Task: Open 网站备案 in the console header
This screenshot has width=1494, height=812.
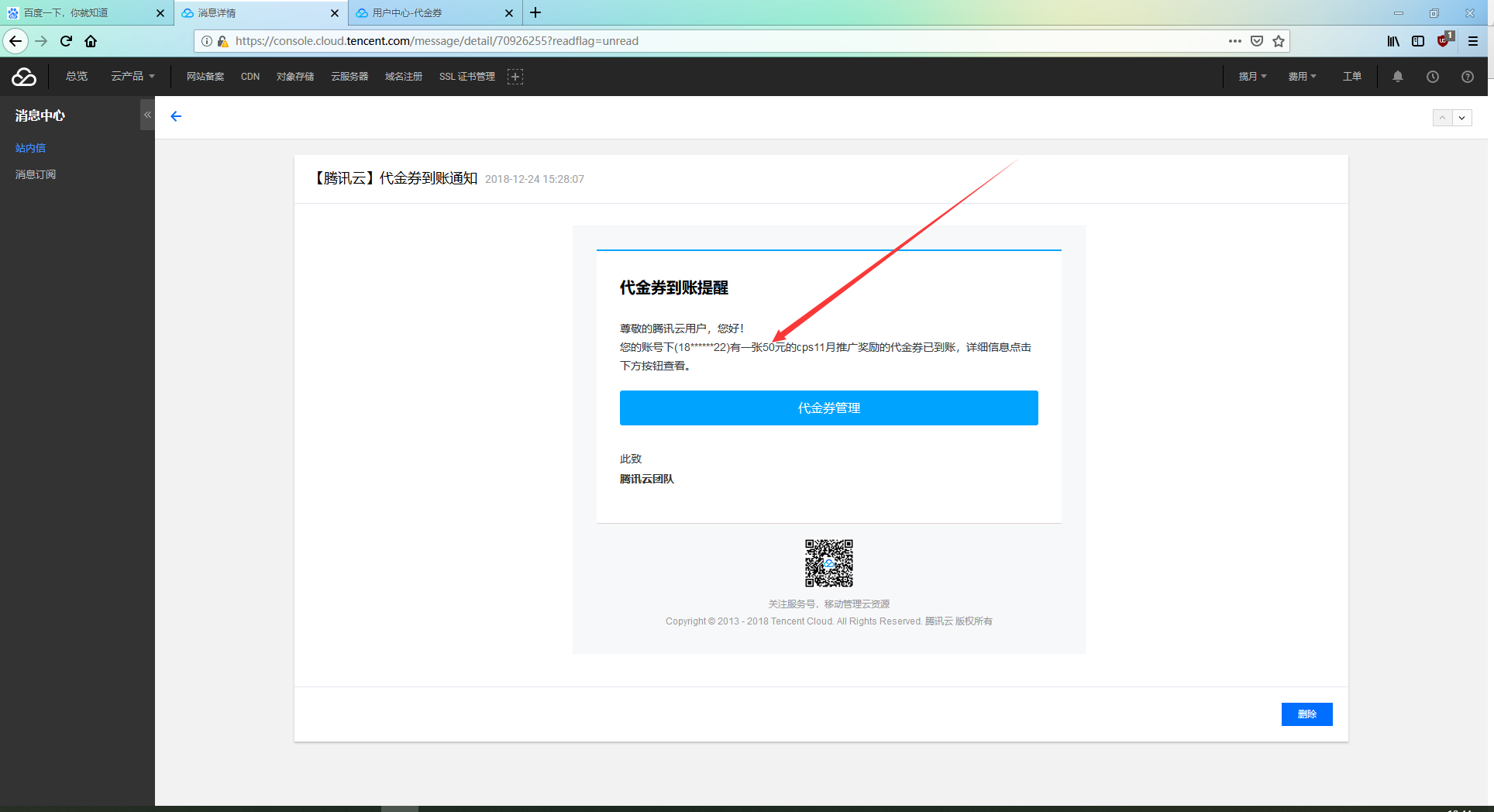Action: tap(205, 77)
